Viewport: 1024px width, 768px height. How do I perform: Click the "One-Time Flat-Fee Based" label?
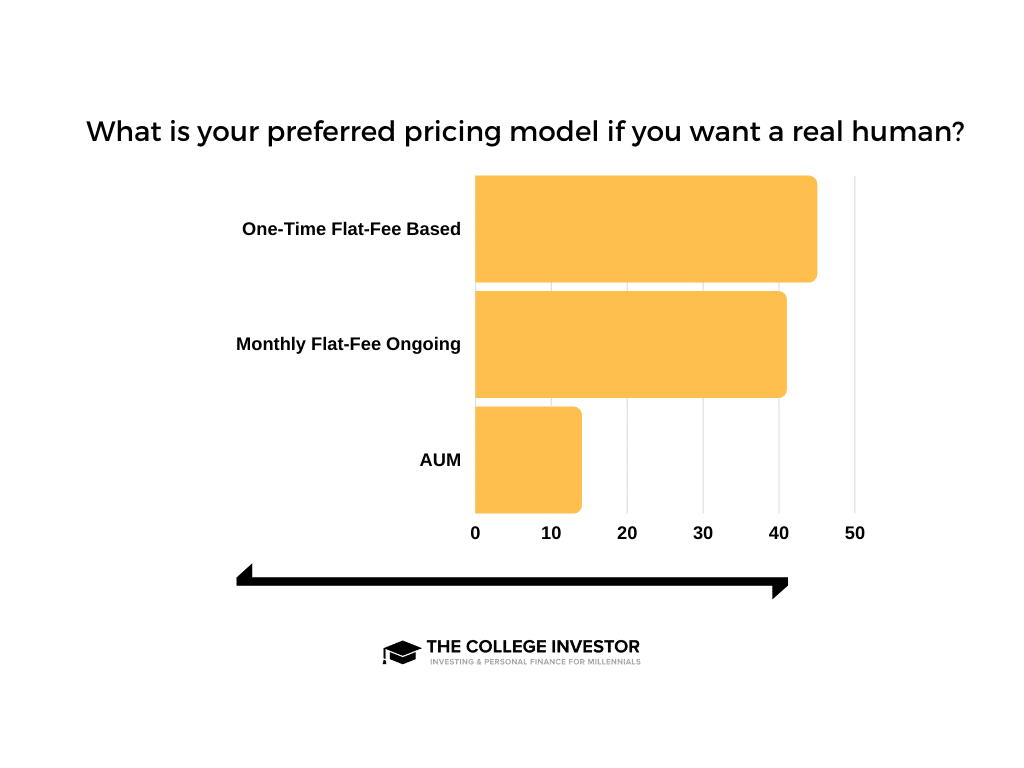point(351,229)
